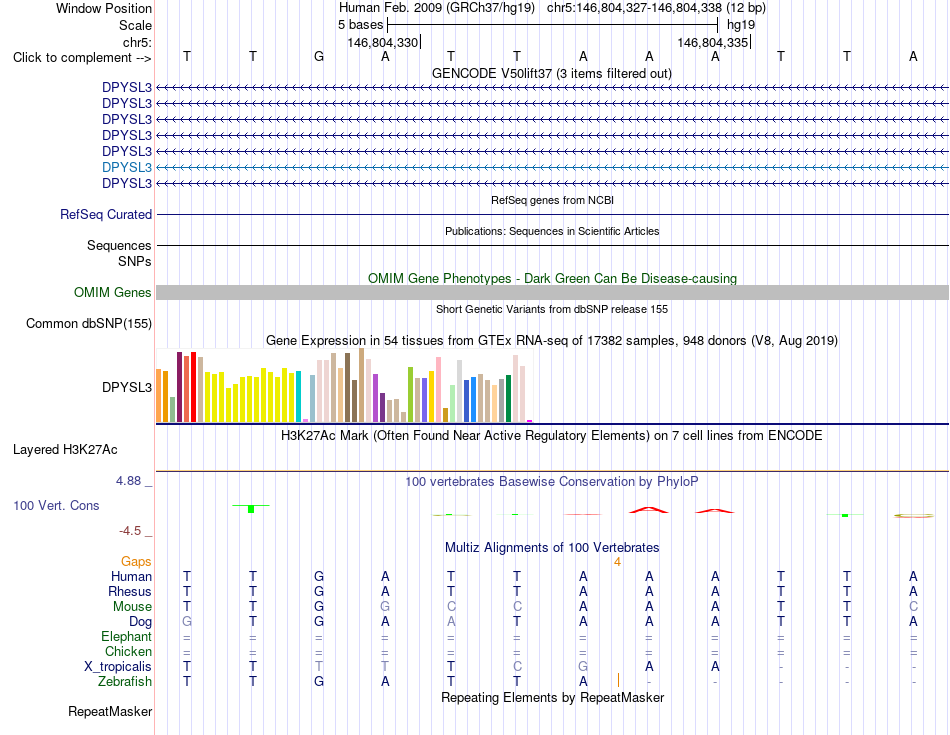Click the light-blue DPYSL3 transcript arrow line
The image size is (950, 735).
click(x=552, y=167)
